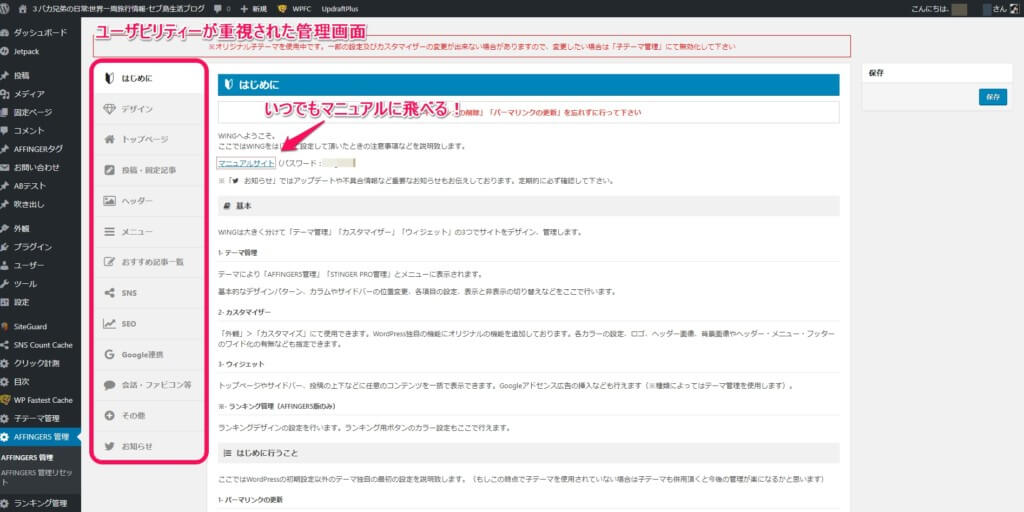Click the ツール wrench icon
The width and height of the screenshot is (1024, 512).
[x=5, y=284]
